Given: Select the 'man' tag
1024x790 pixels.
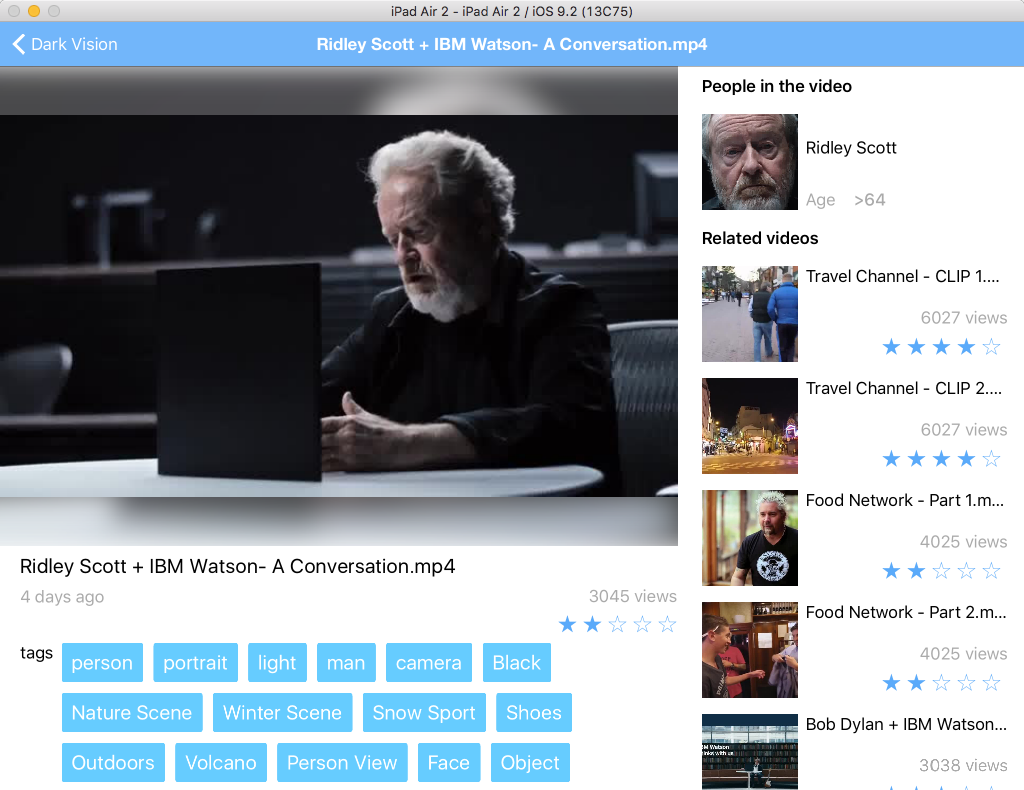Looking at the screenshot, I should pos(346,663).
